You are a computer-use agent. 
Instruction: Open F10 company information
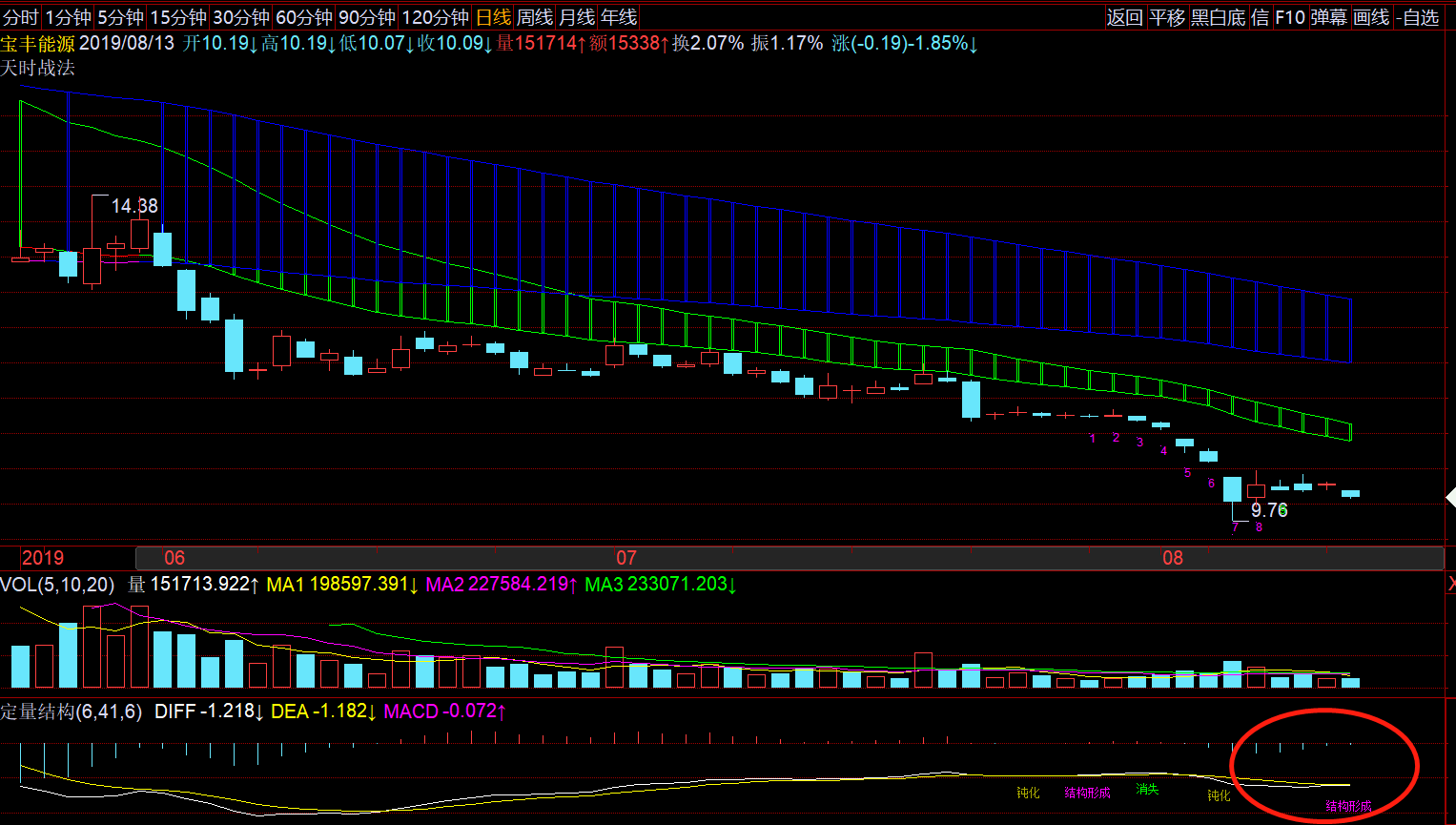click(x=1289, y=17)
